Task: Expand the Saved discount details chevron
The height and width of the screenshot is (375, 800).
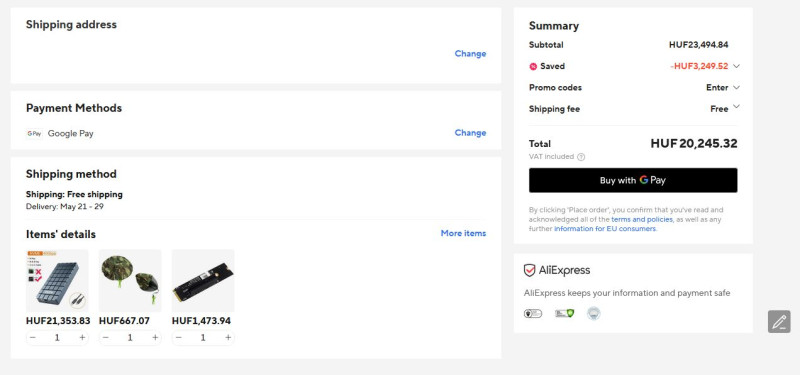Action: click(x=736, y=66)
